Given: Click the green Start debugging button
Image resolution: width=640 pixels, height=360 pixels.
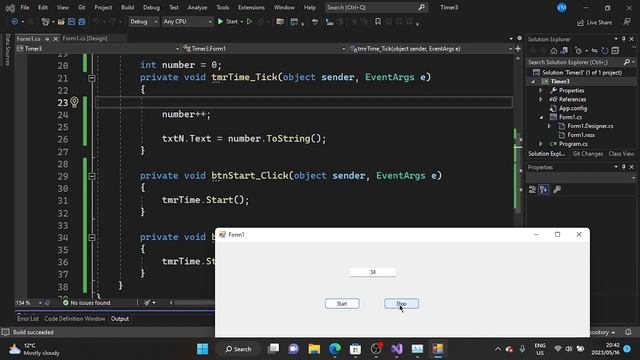Looking at the screenshot, I should [x=227, y=22].
